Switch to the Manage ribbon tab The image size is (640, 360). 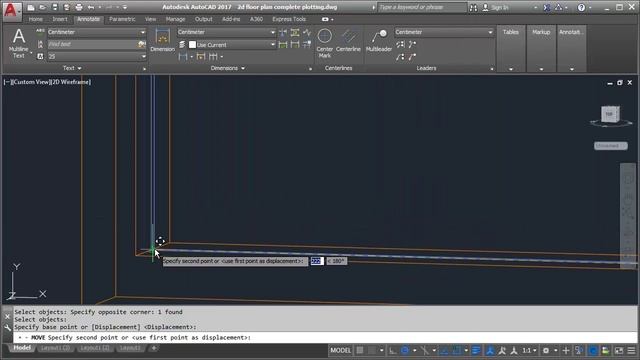(x=176, y=19)
